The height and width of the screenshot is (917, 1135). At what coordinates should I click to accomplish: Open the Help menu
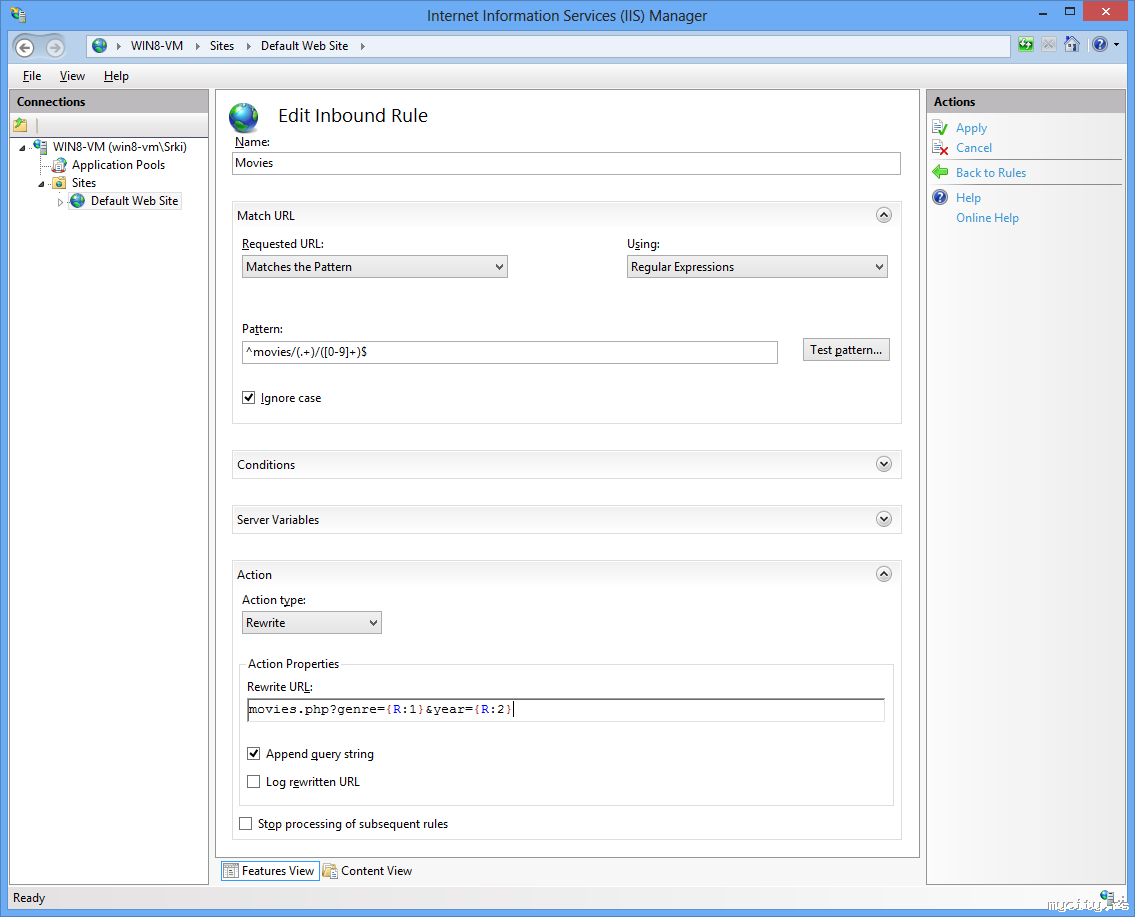pos(116,76)
